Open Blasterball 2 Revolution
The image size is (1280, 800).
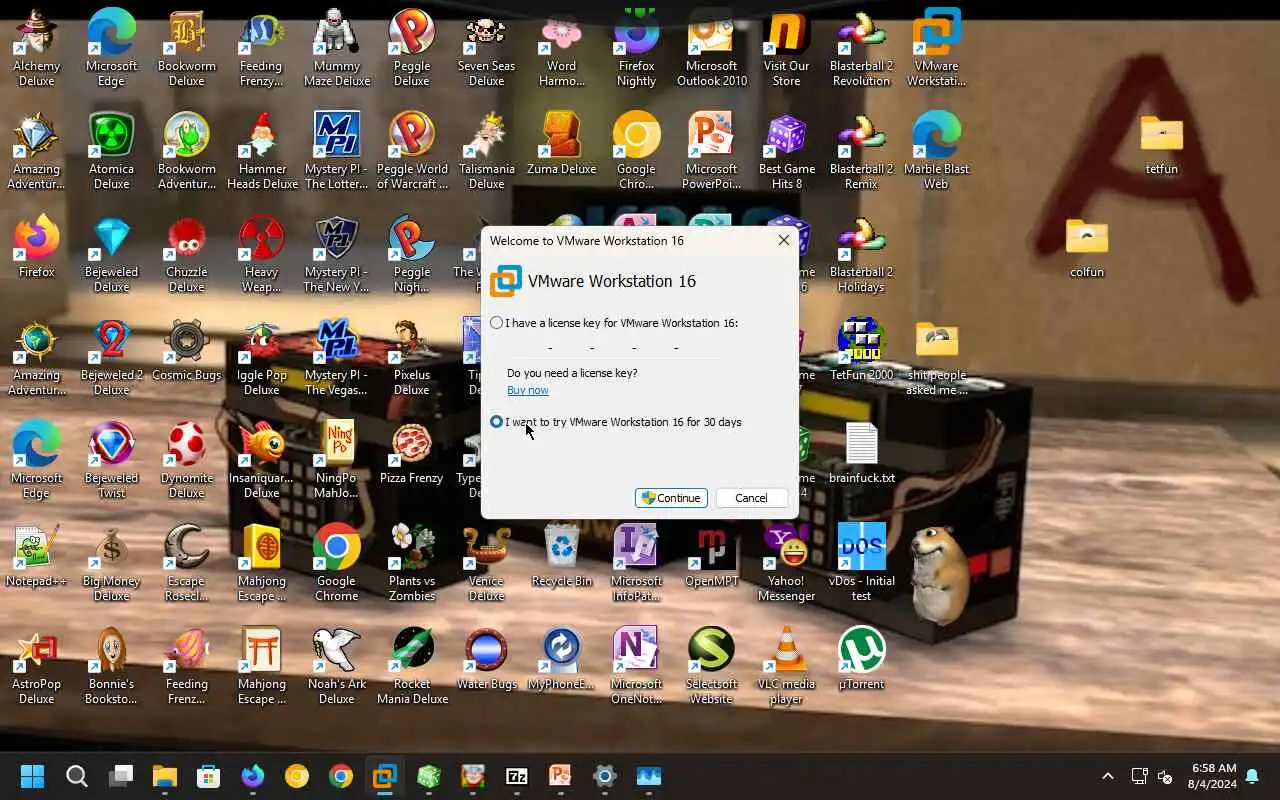coord(861,48)
